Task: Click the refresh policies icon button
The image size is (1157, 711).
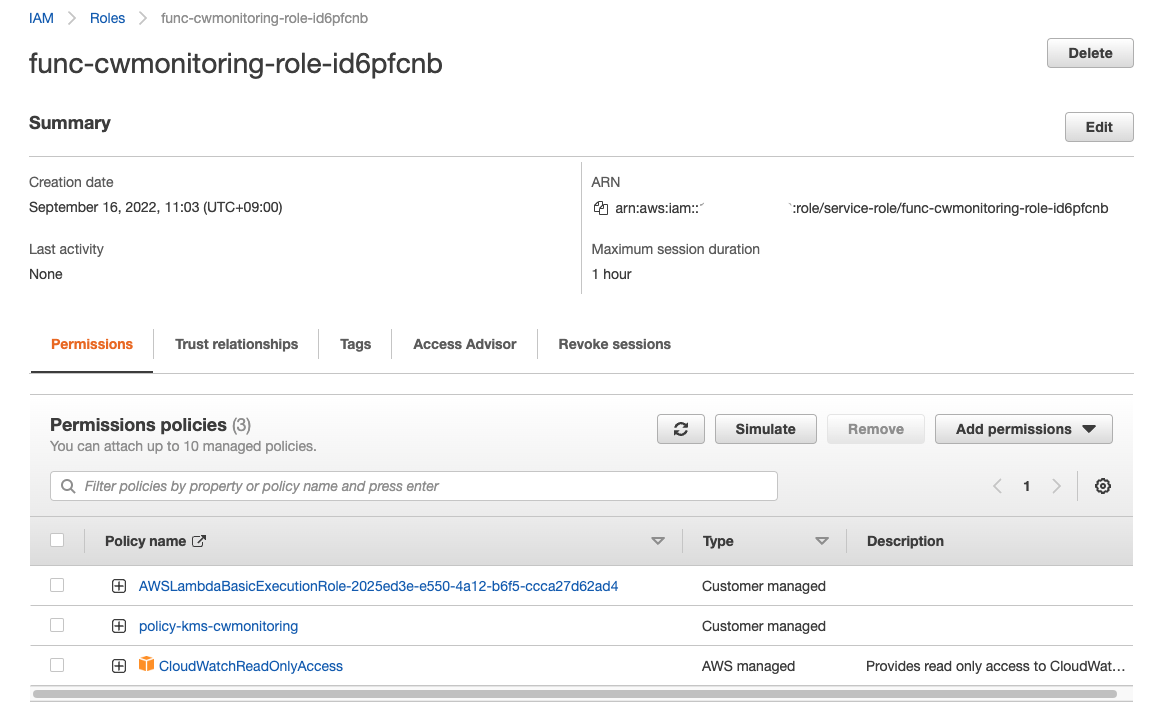Action: click(x=681, y=429)
